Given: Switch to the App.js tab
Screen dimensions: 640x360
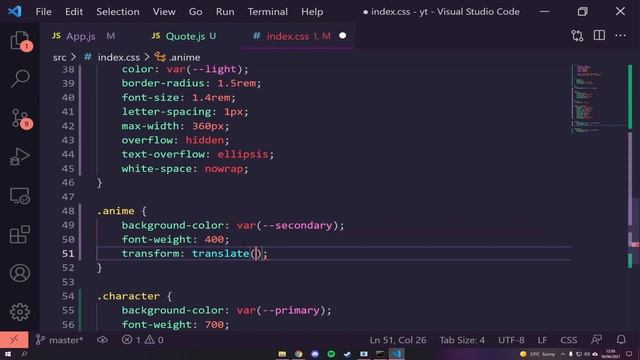Looking at the screenshot, I should (x=84, y=36).
